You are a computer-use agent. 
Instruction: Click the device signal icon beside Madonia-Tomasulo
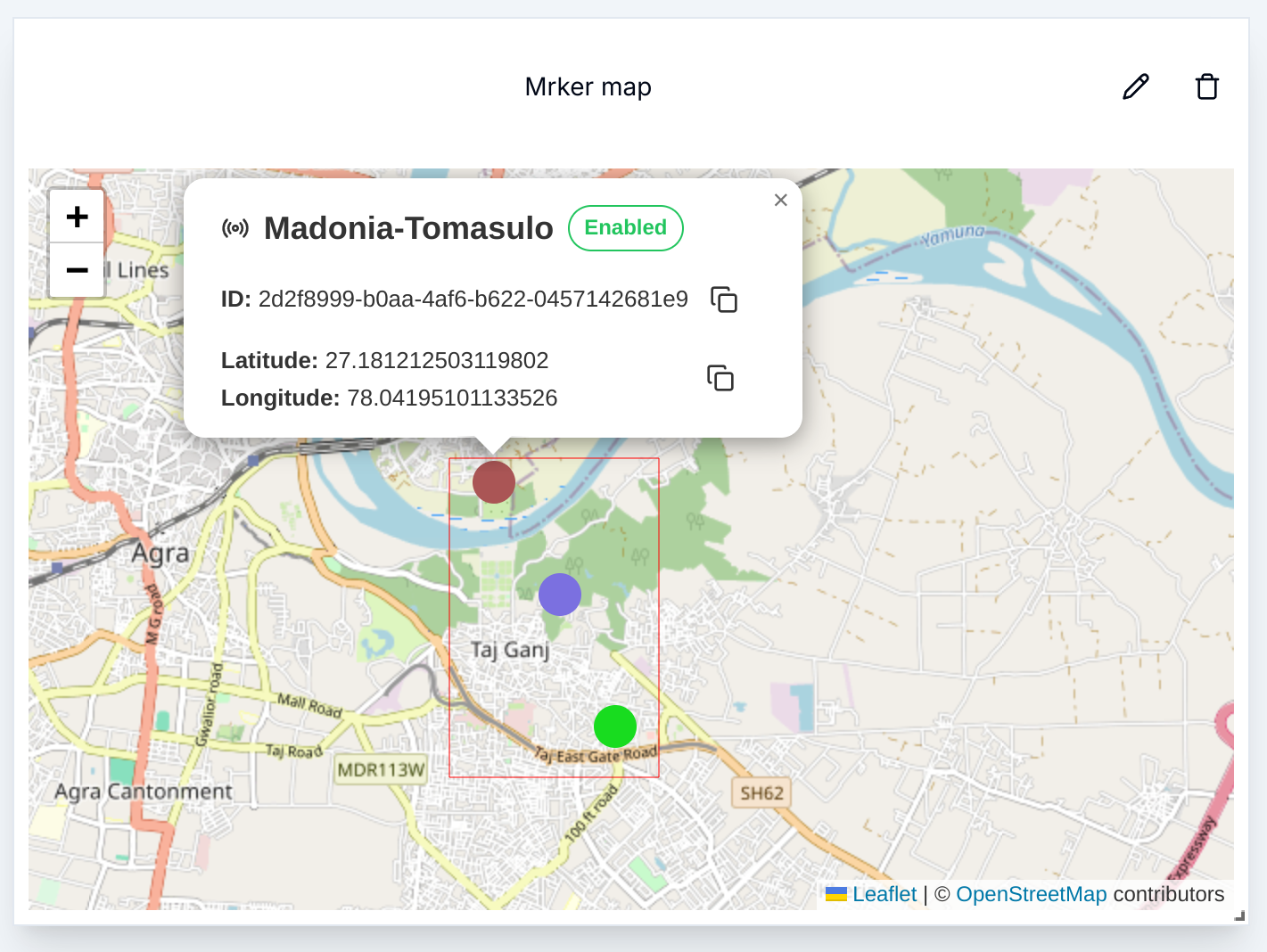point(235,228)
